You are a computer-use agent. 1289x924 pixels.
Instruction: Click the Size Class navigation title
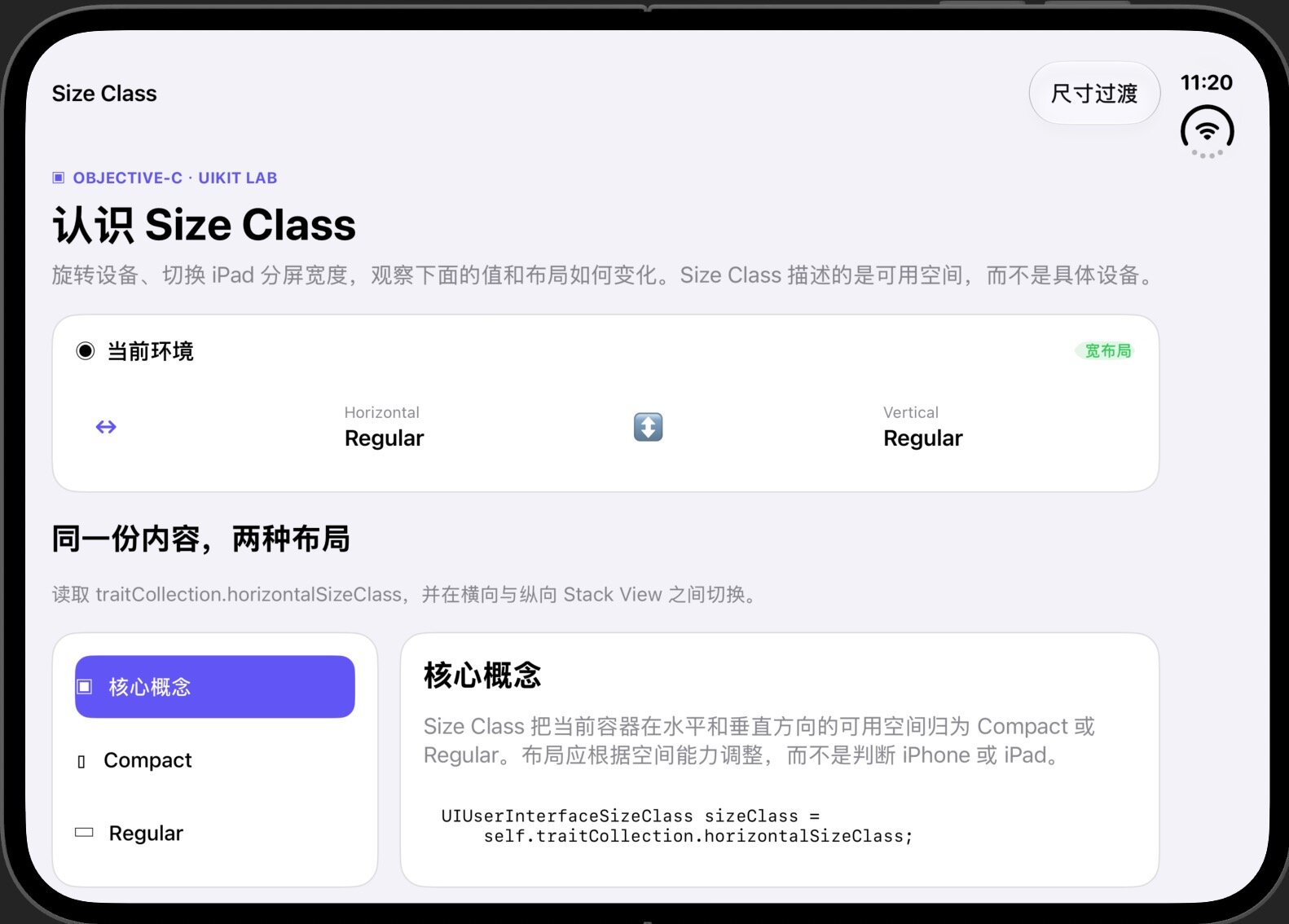click(104, 94)
